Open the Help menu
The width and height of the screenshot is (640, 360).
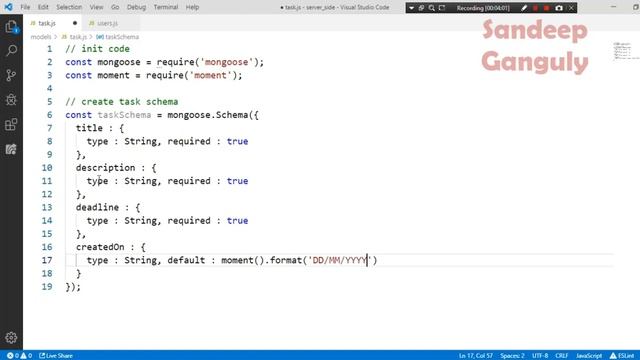(x=192, y=7)
